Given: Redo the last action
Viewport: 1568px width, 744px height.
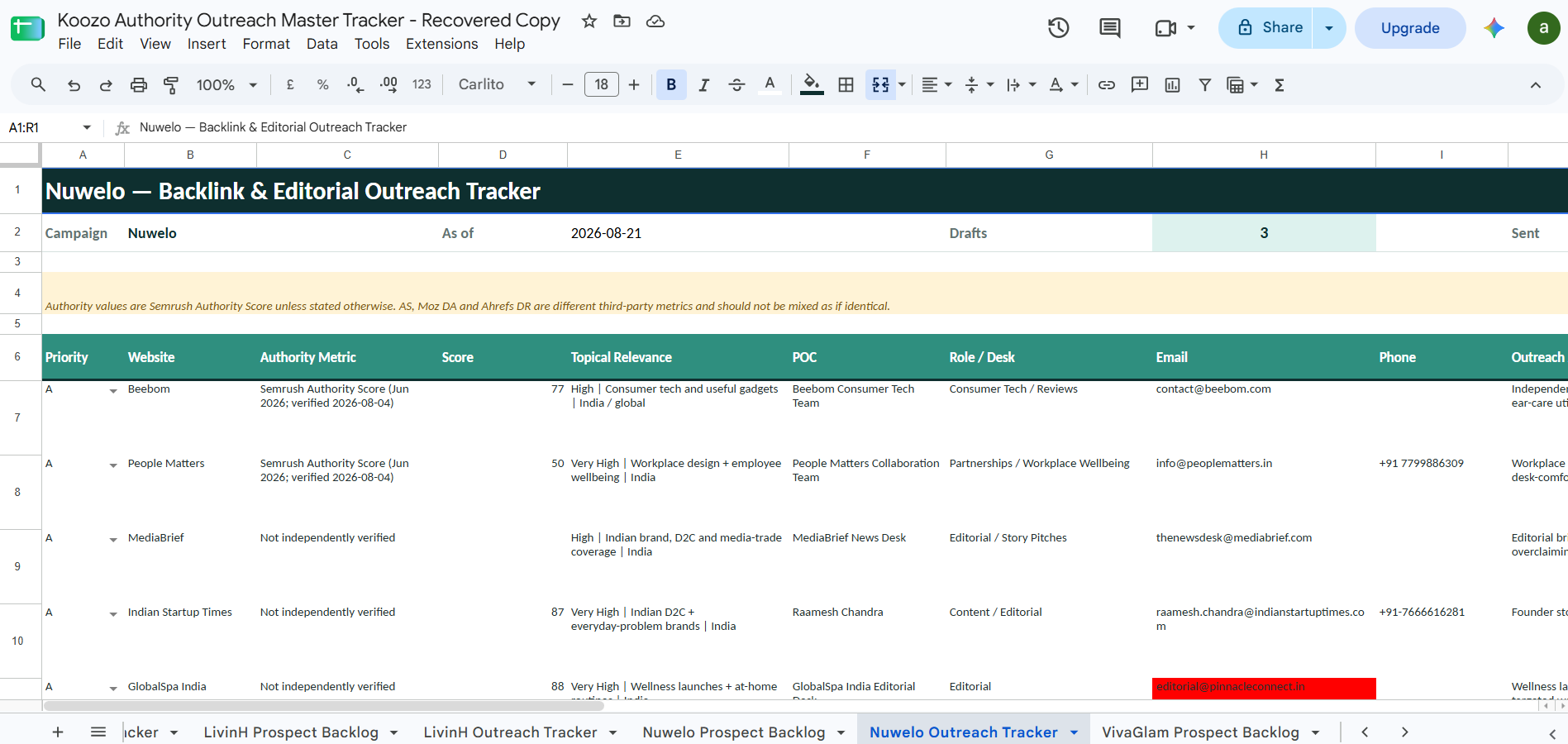Looking at the screenshot, I should 106,84.
